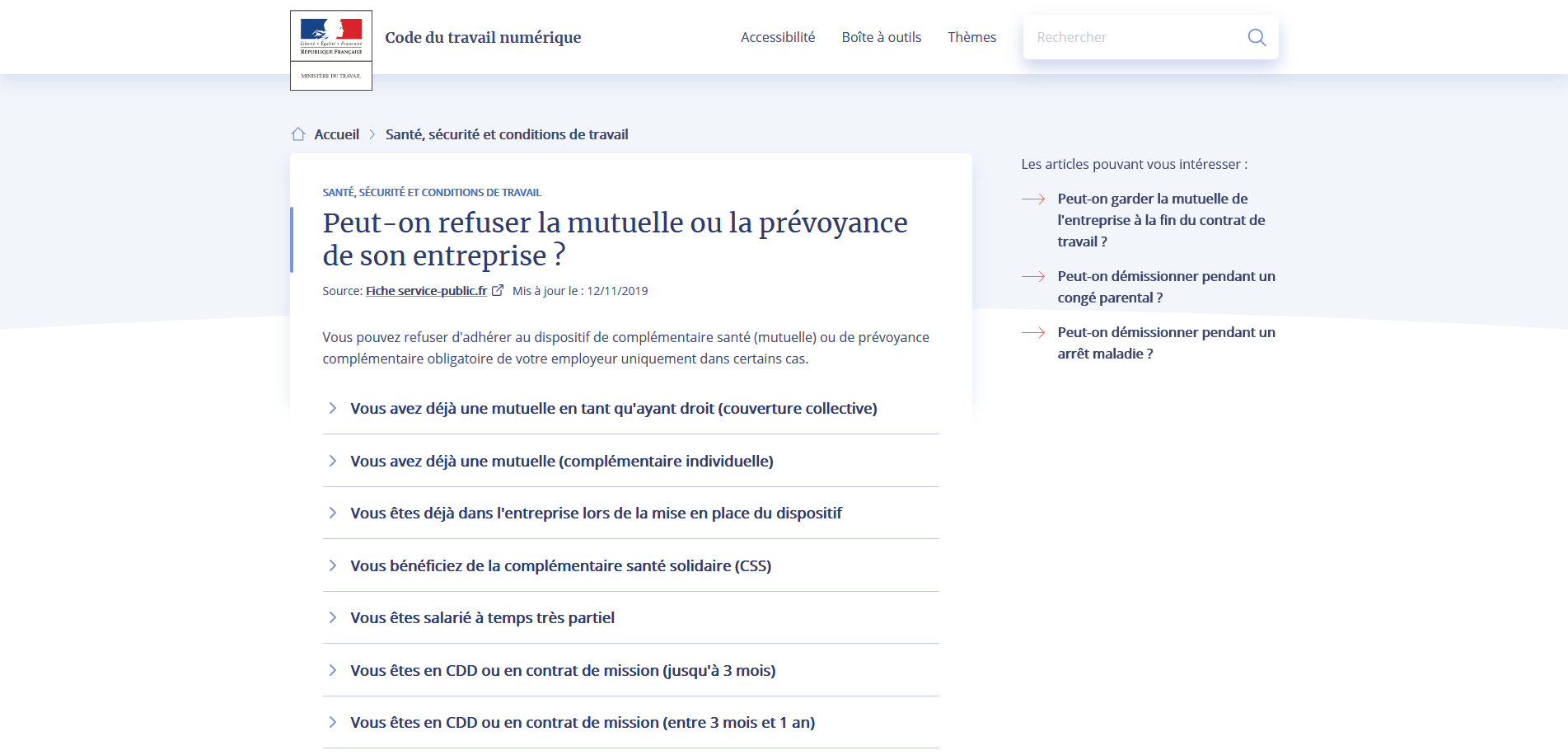Expand chevron for 'complémentaire individuelle' section
1568x755 pixels.
(x=333, y=461)
